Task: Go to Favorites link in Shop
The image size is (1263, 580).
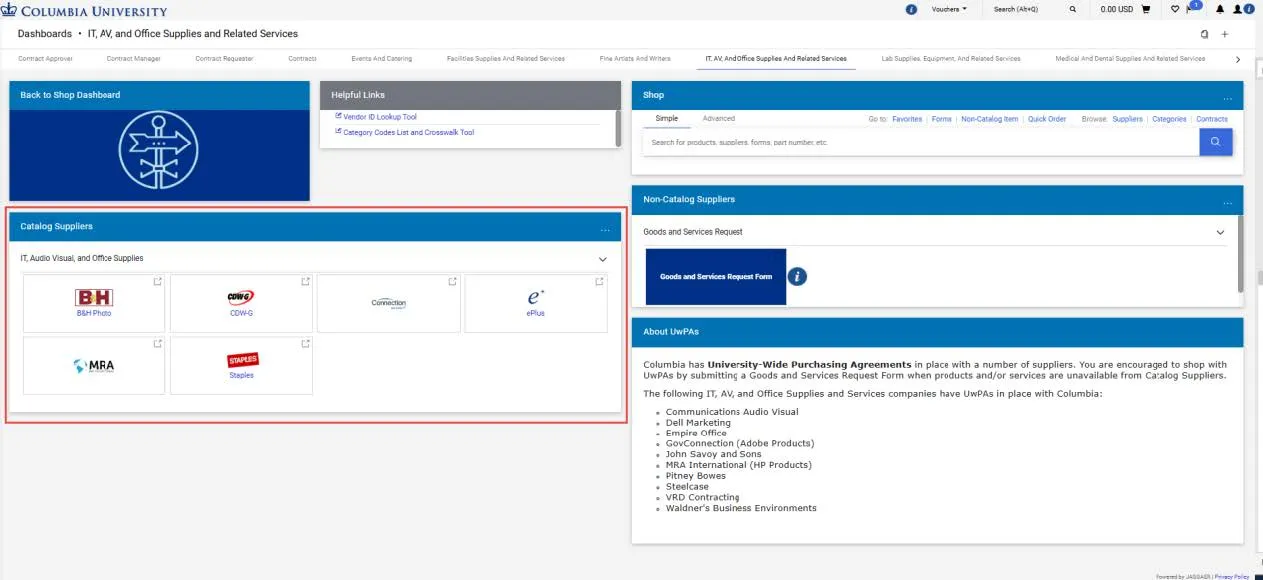Action: [907, 119]
